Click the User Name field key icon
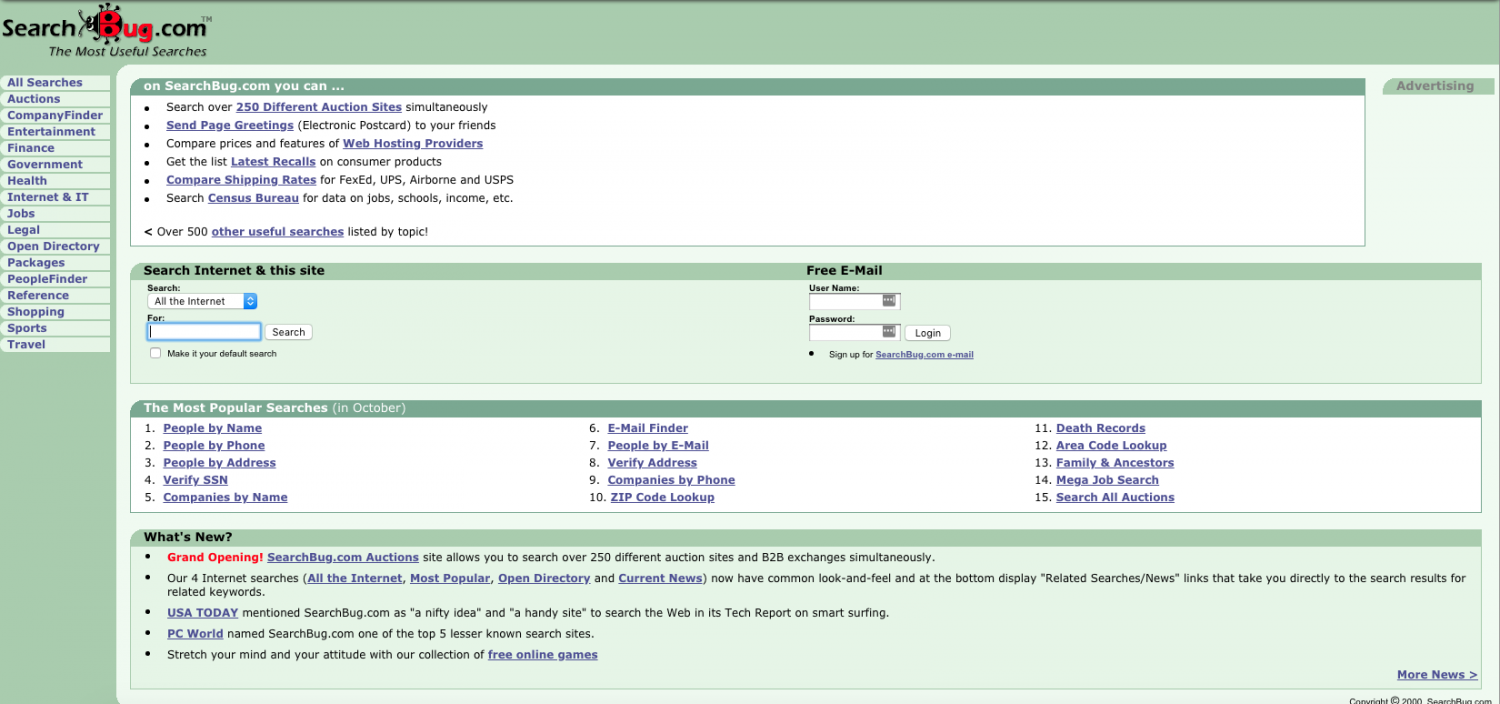The height and width of the screenshot is (704, 1500). tap(889, 301)
